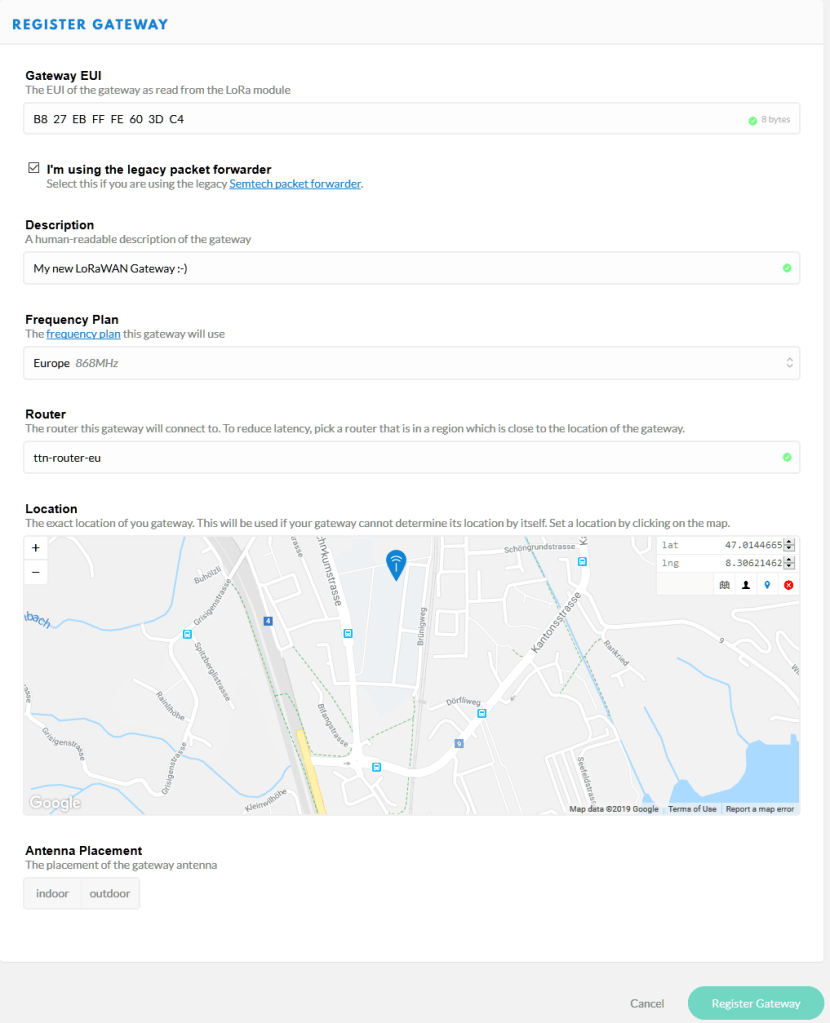The image size is (830, 1023).
Task: Click the REGISTER GATEWAY heading
Action: click(x=88, y=23)
